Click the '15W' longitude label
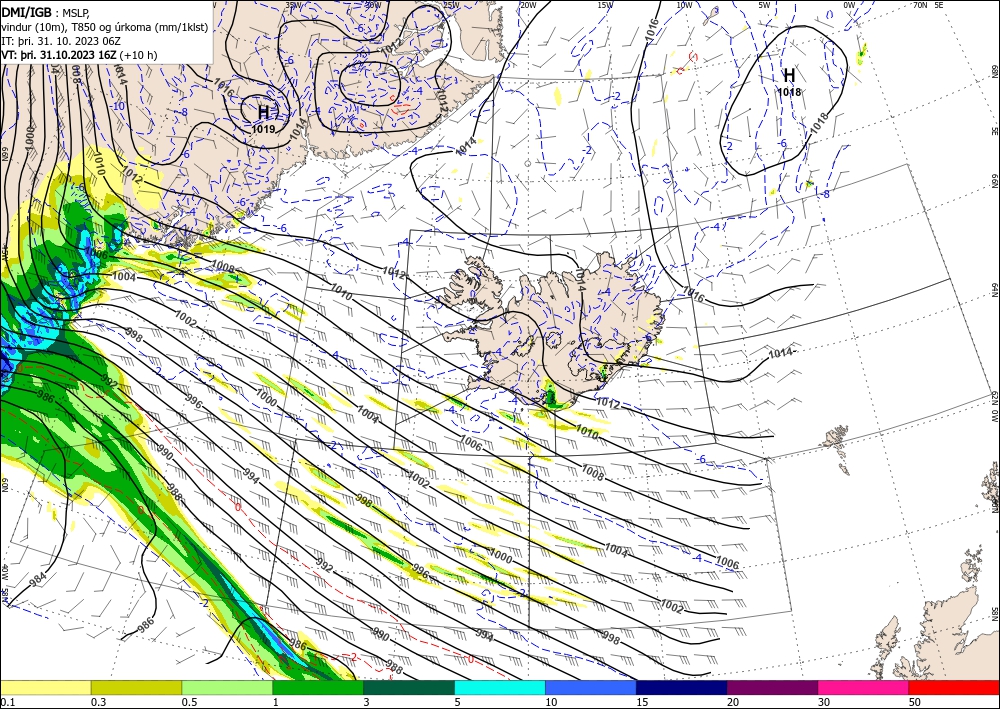 [x=605, y=5]
